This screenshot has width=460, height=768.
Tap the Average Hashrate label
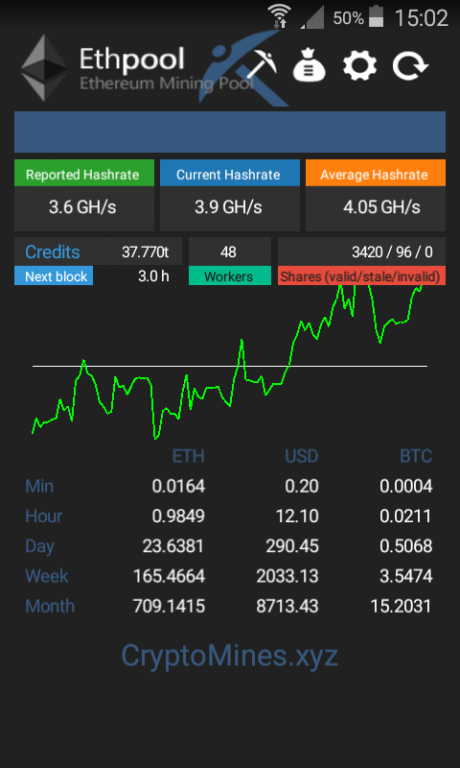point(374,175)
